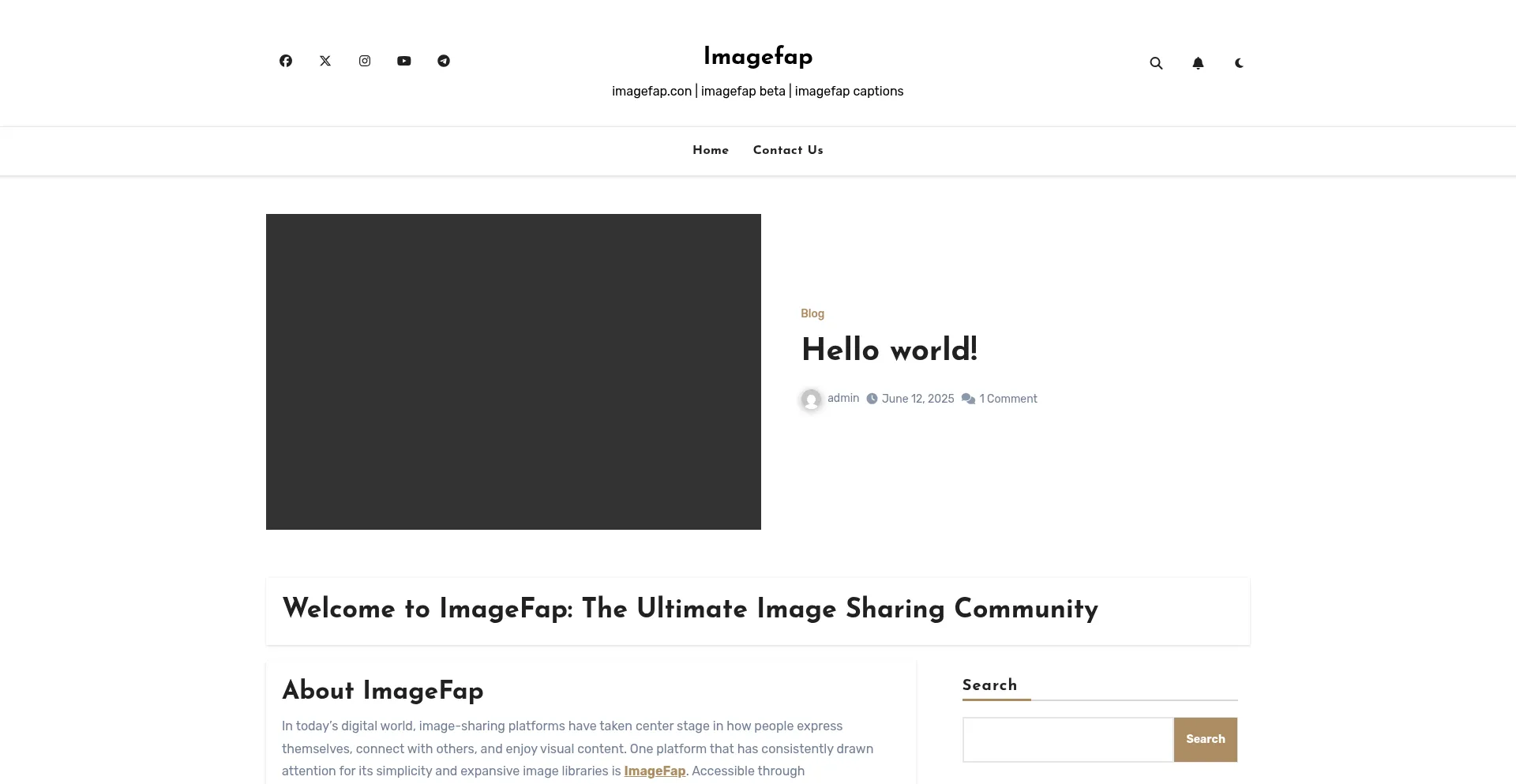Open the Hello world! post title
The height and width of the screenshot is (784, 1516).
click(x=889, y=350)
